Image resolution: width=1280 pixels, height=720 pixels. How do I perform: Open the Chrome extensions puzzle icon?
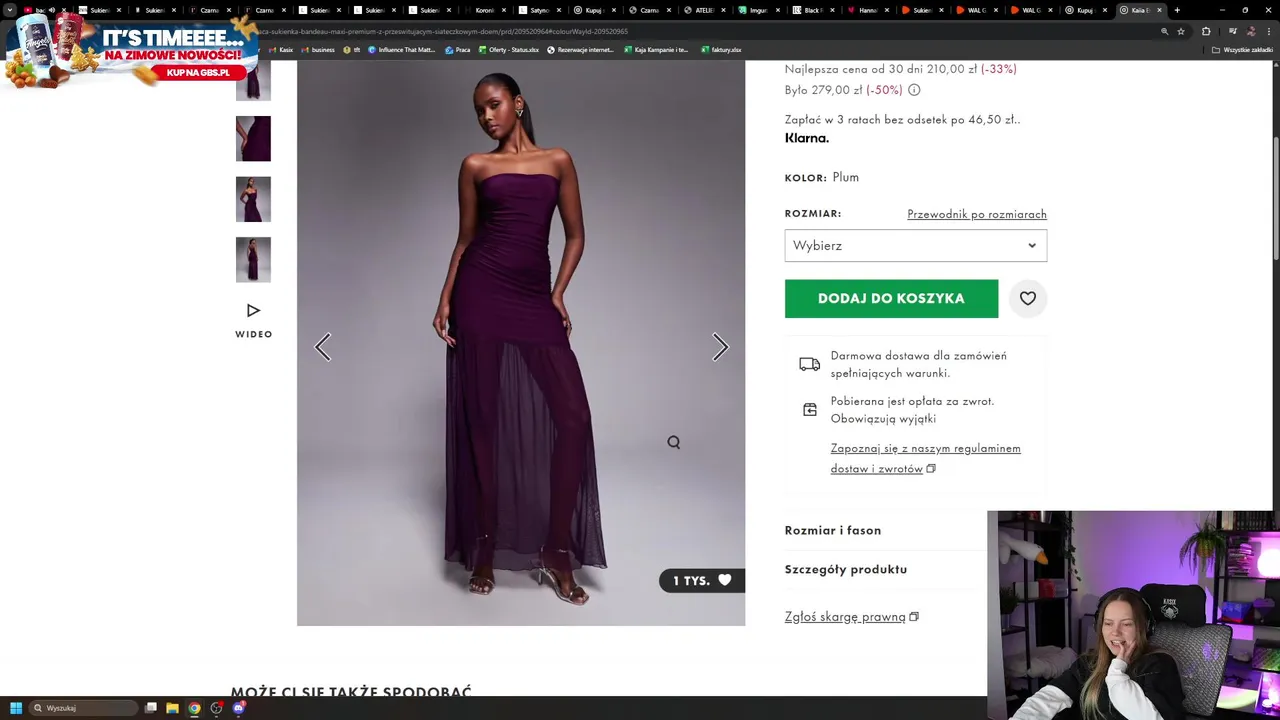click(1206, 31)
